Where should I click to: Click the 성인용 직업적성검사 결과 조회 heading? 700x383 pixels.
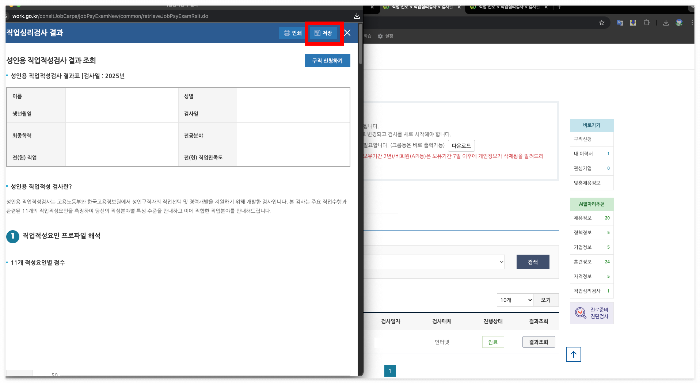(51, 60)
